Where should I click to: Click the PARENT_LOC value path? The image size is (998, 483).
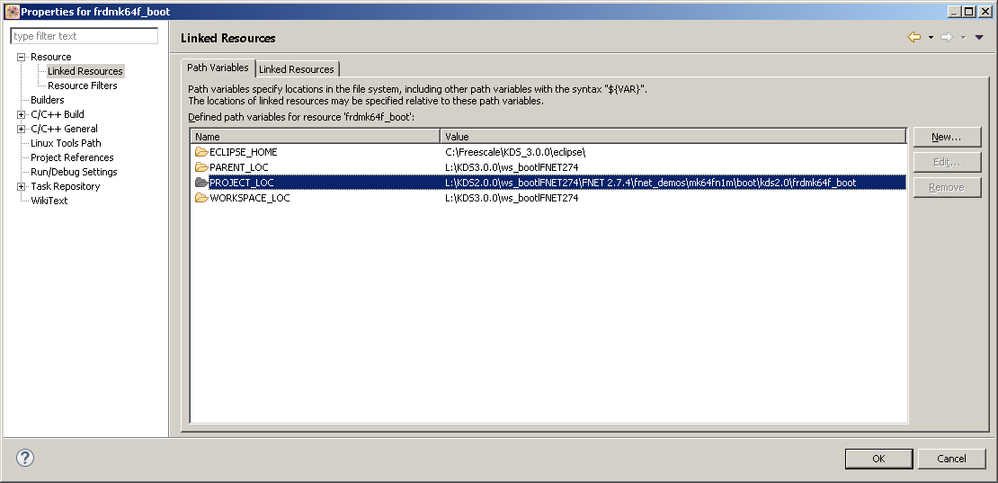[512, 167]
